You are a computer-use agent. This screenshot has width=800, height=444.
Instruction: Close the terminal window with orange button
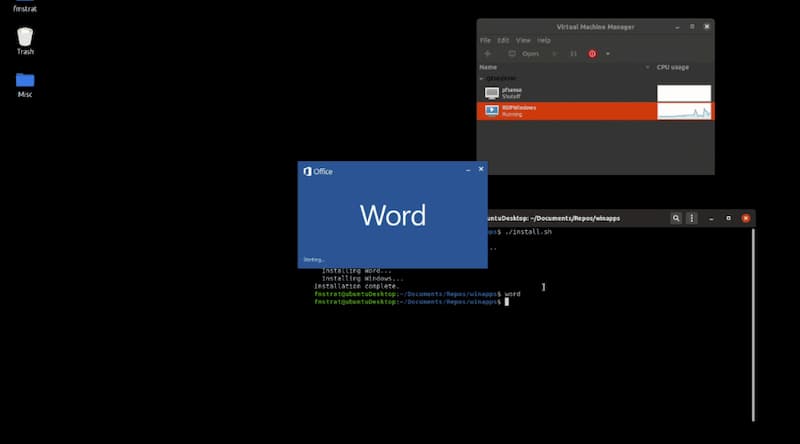click(746, 218)
